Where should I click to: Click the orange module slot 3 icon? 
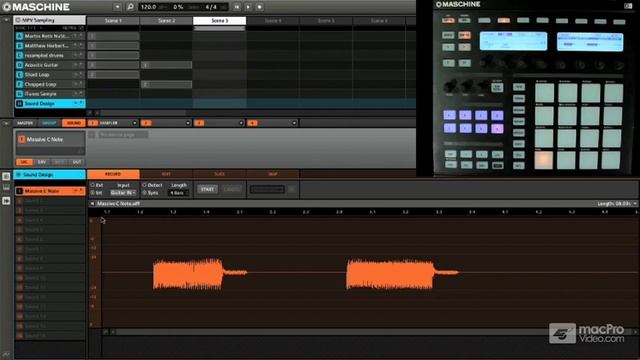point(199,123)
